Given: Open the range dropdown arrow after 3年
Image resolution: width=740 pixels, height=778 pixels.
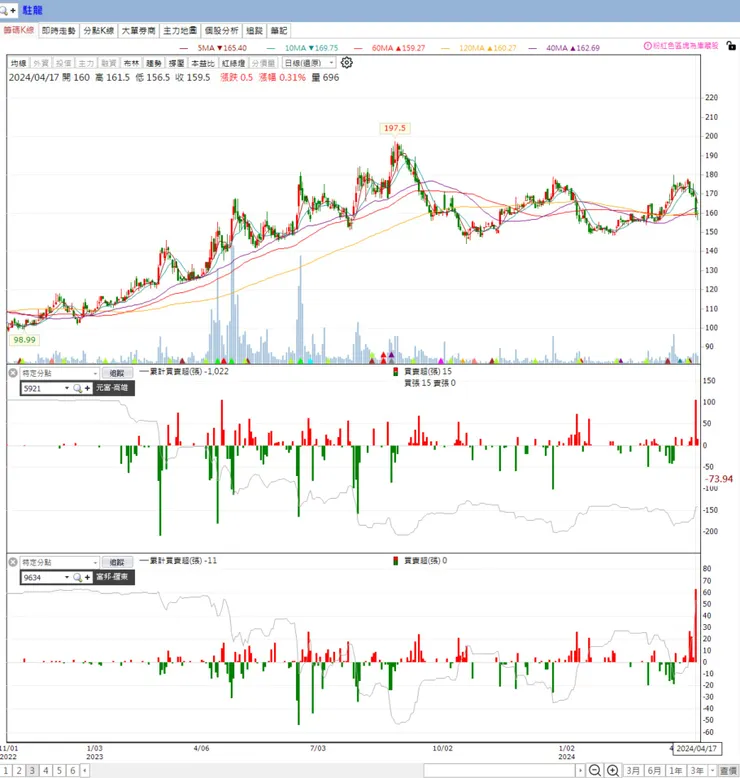Looking at the screenshot, I should coord(712,771).
